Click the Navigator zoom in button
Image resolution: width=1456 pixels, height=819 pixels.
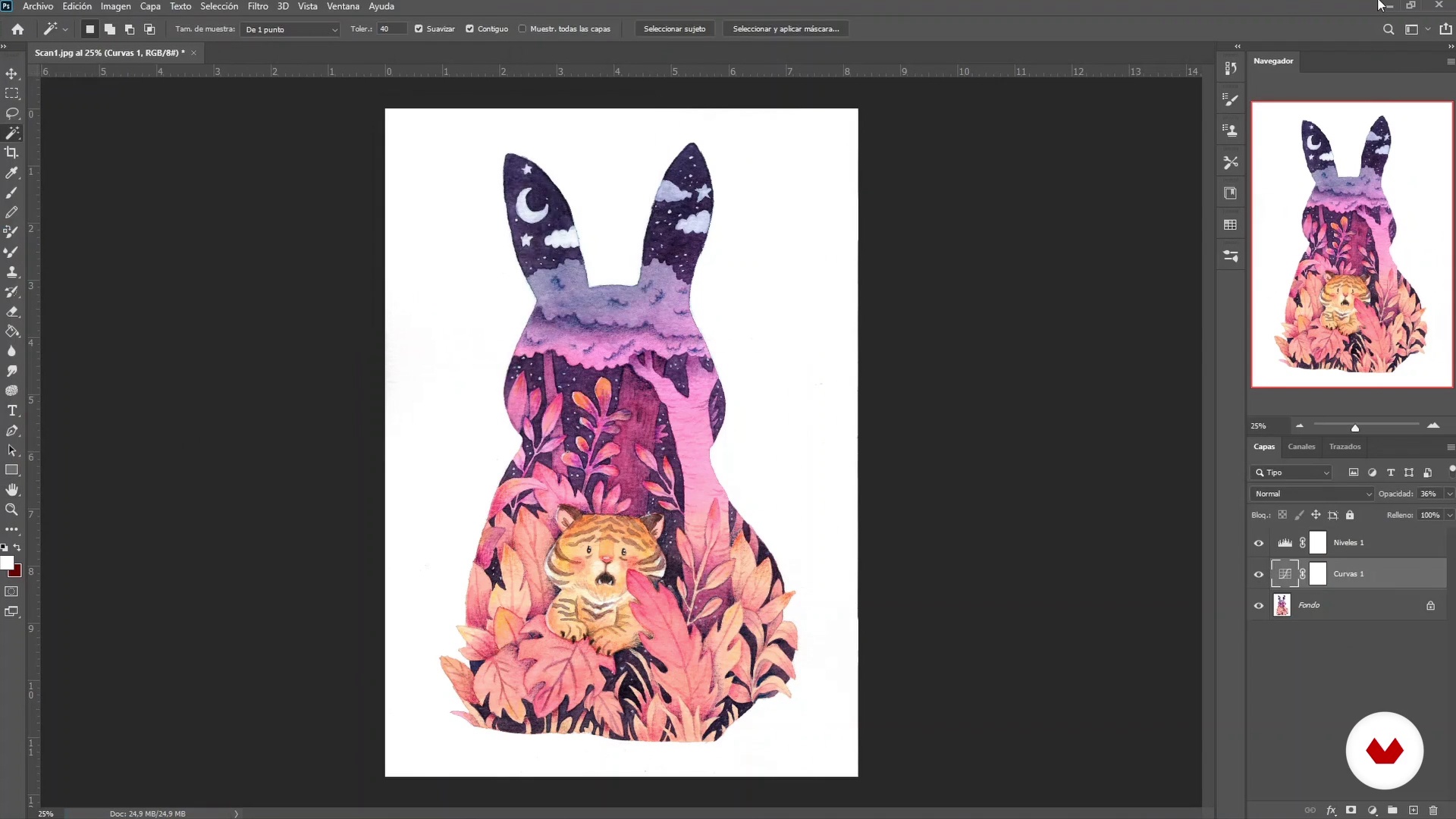1433,426
